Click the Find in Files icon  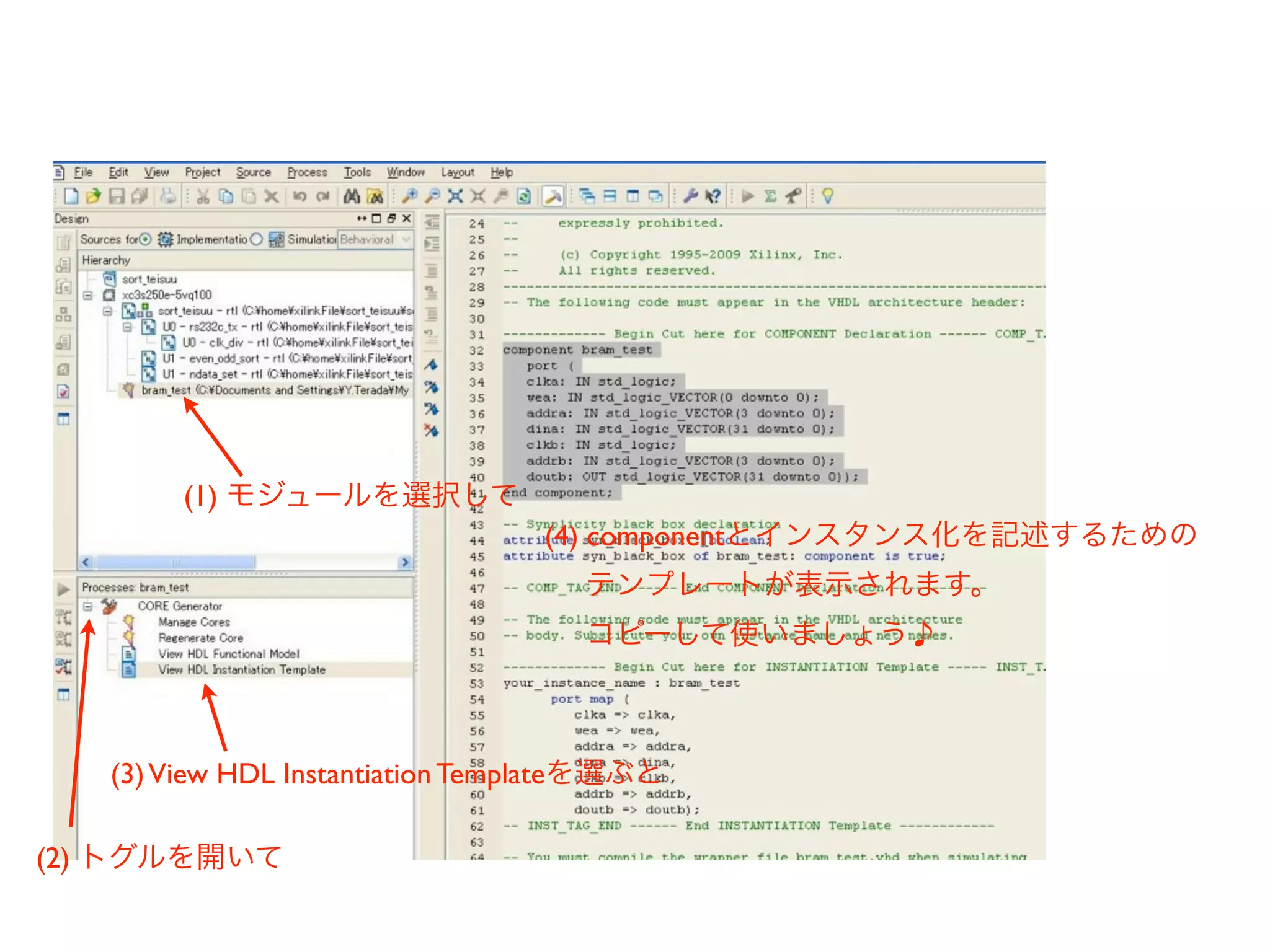pyautogui.click(x=375, y=196)
